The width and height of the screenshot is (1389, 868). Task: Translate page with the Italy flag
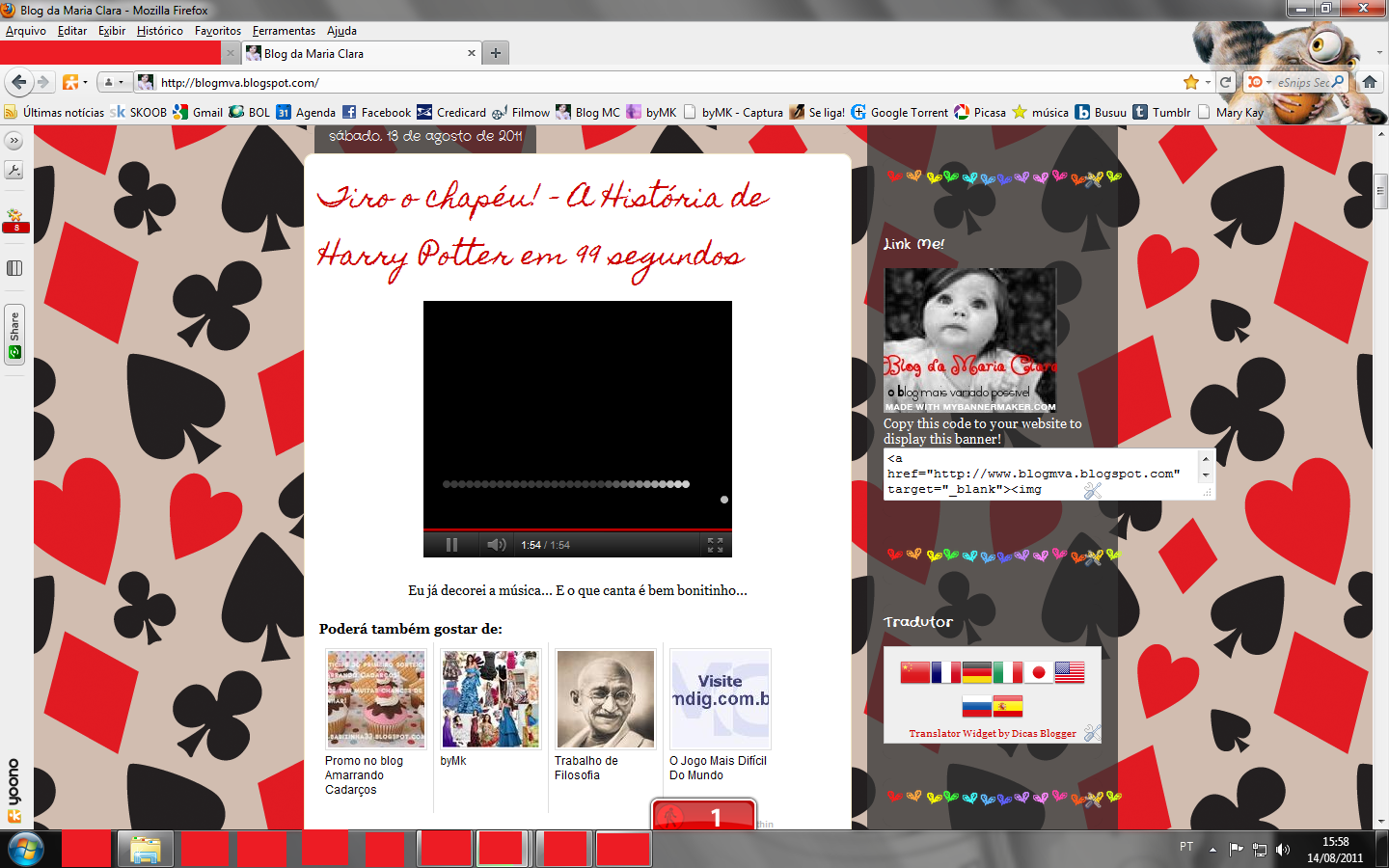[1007, 672]
